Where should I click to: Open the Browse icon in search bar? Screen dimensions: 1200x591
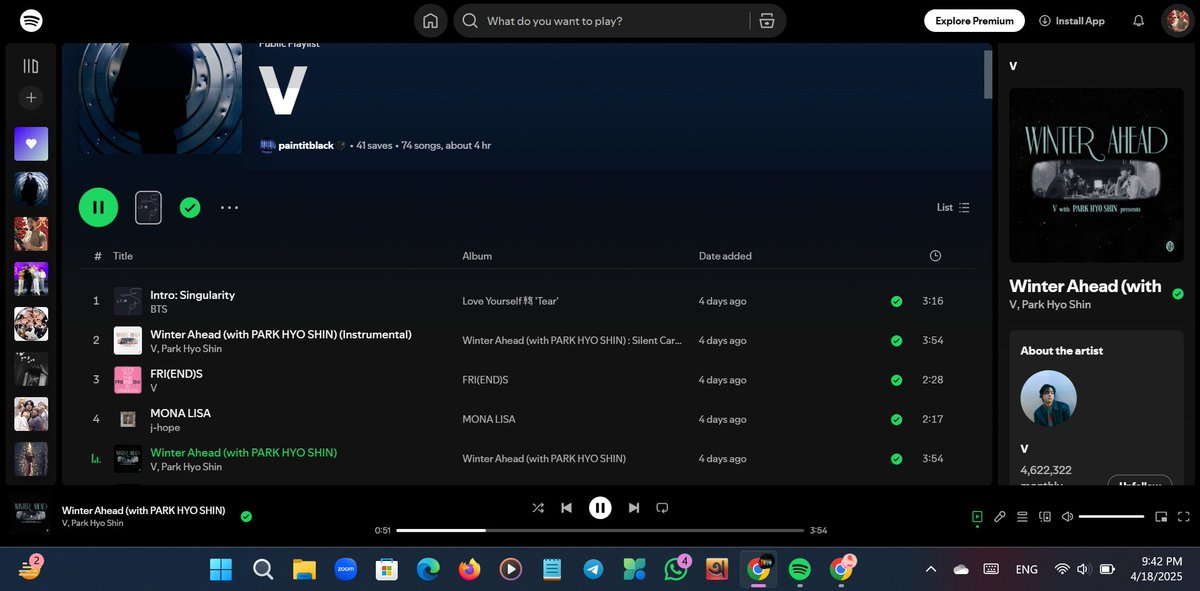767,21
